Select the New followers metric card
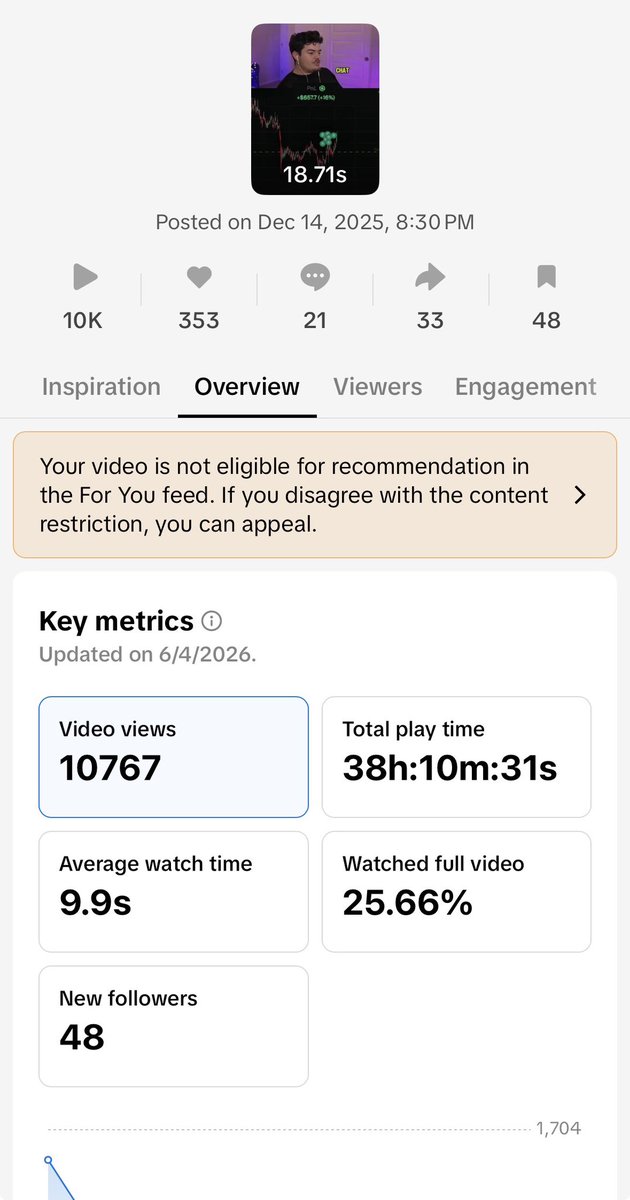Image resolution: width=630 pixels, height=1200 pixels. click(173, 1026)
